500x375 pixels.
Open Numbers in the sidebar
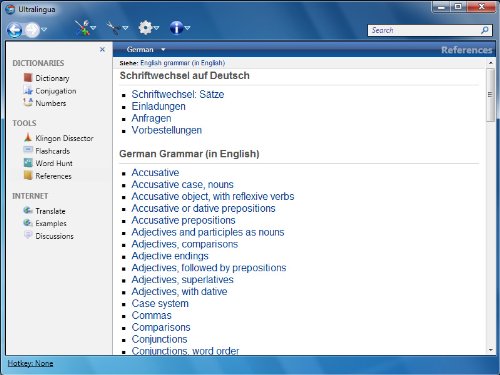tap(51, 103)
